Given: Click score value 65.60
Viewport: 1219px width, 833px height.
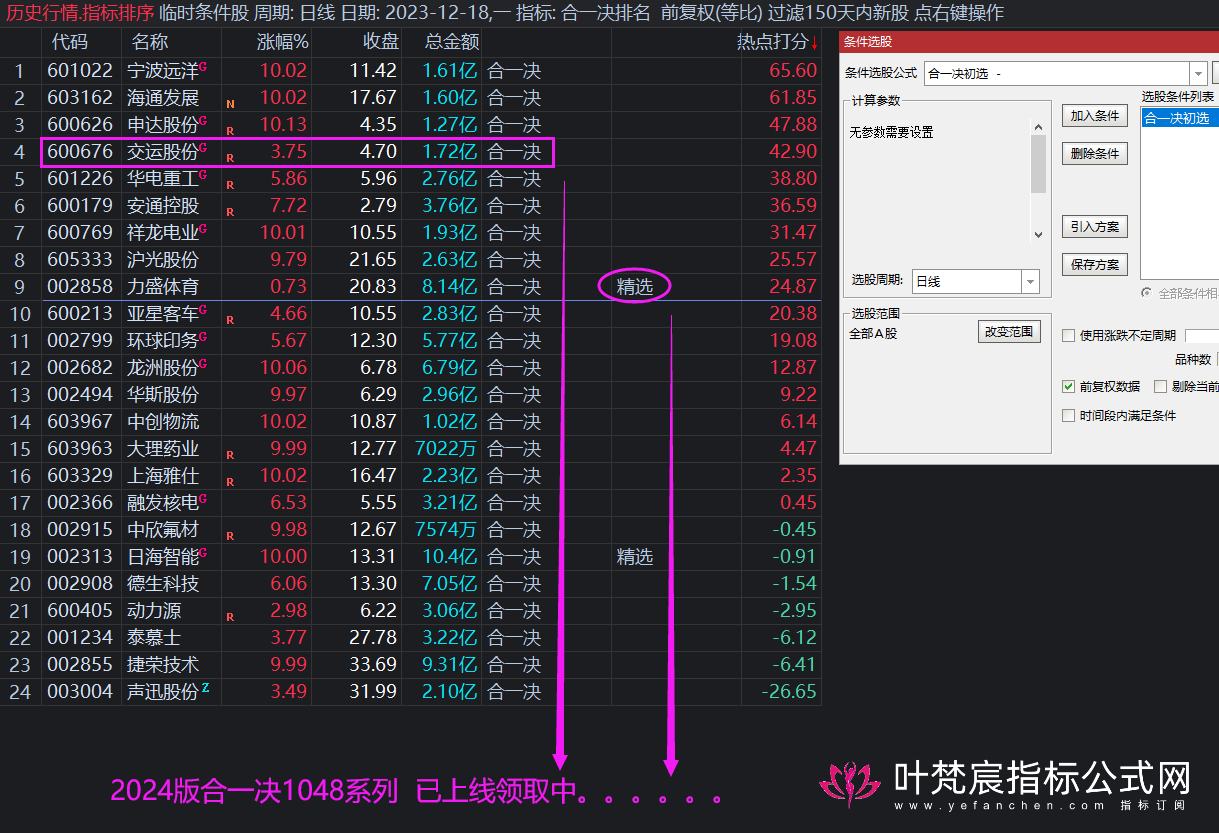Looking at the screenshot, I should pos(793,71).
